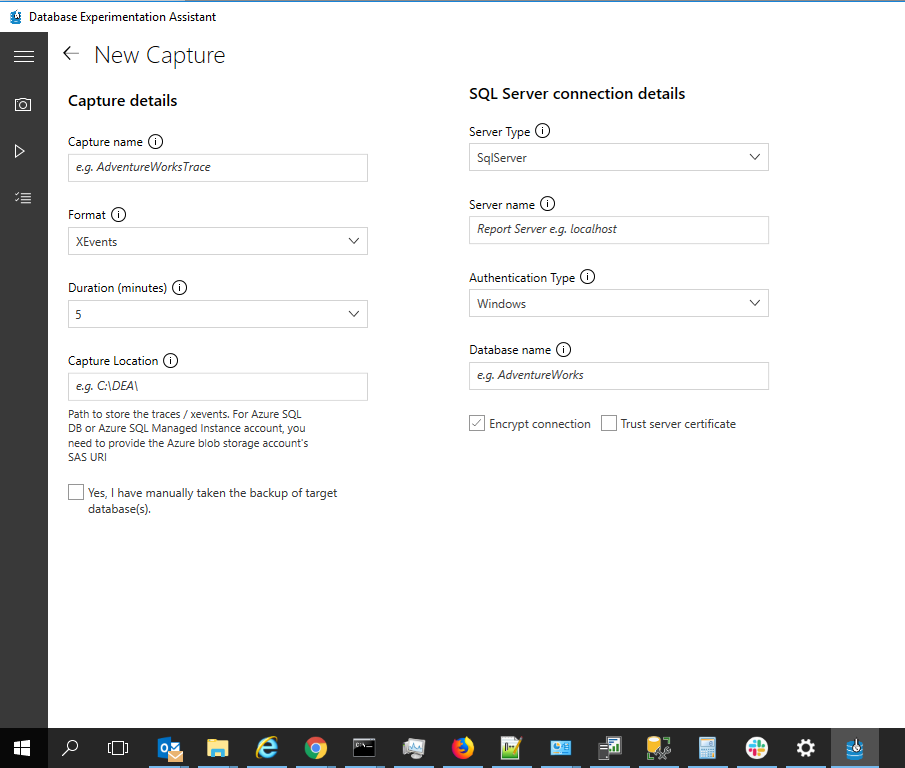Open the Server Manager taskbar icon
Screen dimensions: 905x768
tap(609, 748)
